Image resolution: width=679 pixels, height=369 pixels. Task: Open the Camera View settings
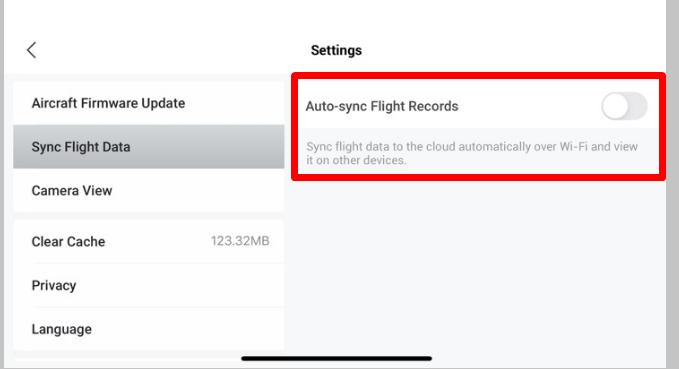(149, 191)
